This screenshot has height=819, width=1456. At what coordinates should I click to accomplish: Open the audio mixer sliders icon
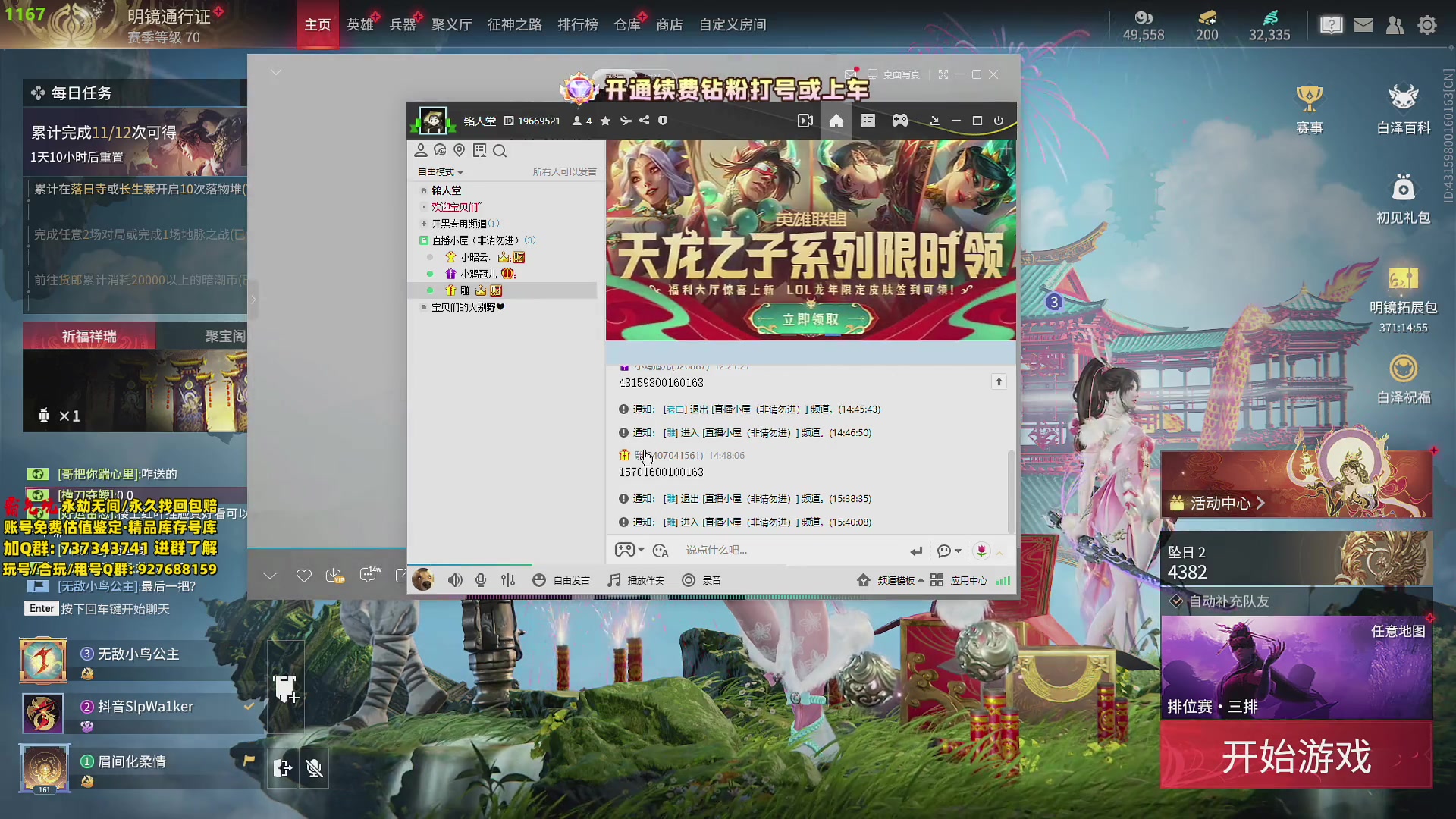[x=508, y=580]
